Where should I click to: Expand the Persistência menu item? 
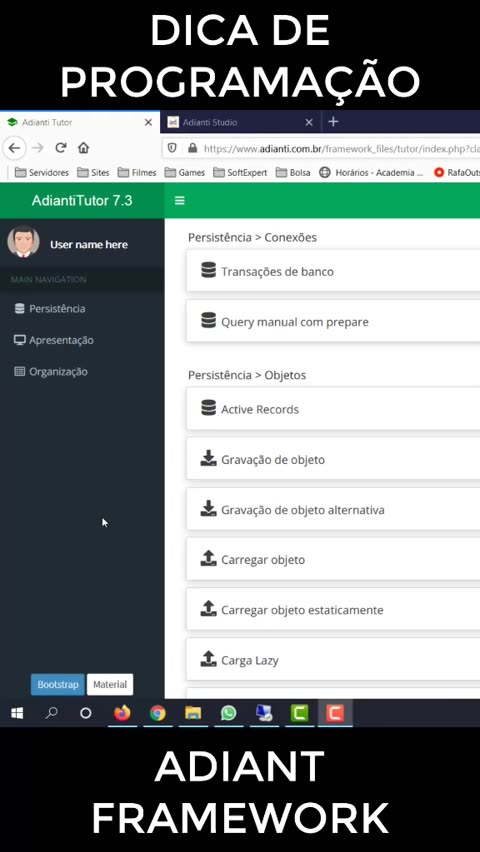[x=82, y=309]
